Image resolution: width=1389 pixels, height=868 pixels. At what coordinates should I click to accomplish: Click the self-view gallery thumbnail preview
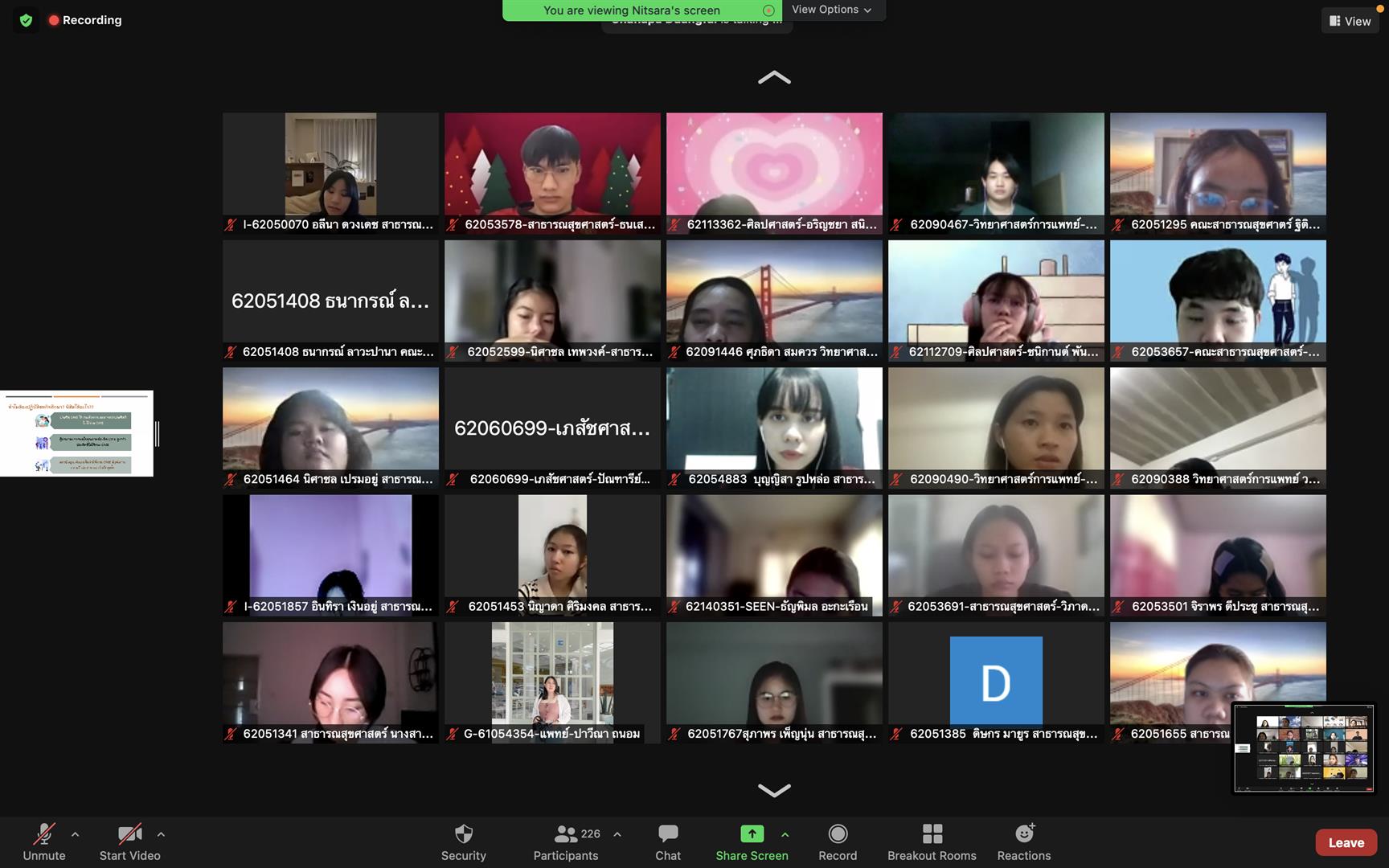click(1304, 747)
